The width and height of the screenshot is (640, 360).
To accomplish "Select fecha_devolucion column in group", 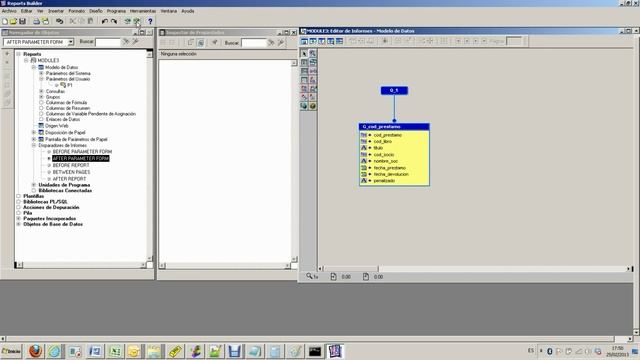I will (x=391, y=174).
